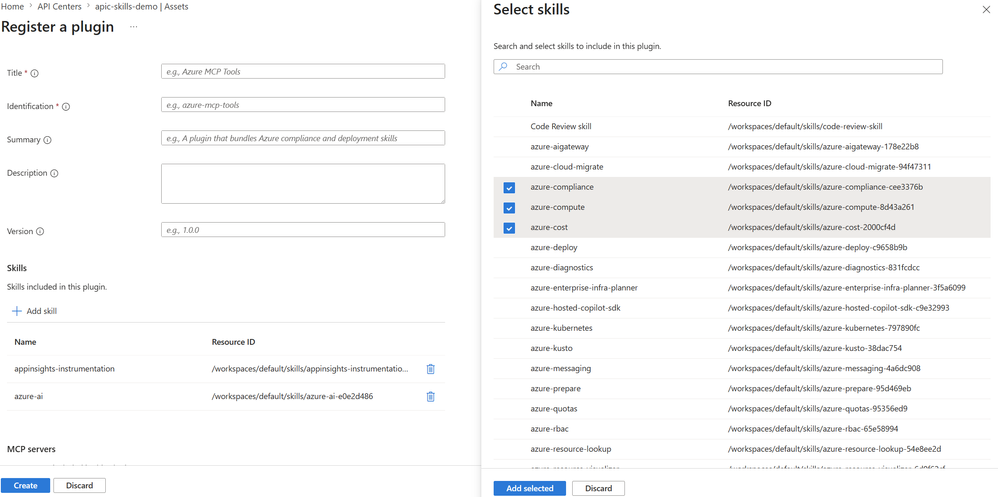Select the azure-aigateway row

click(x=742, y=147)
